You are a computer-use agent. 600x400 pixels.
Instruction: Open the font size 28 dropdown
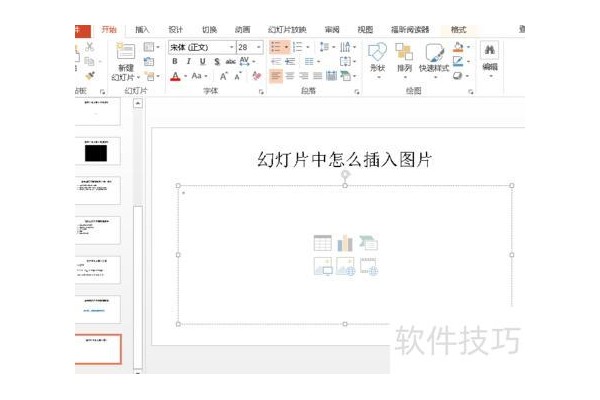[x=259, y=47]
